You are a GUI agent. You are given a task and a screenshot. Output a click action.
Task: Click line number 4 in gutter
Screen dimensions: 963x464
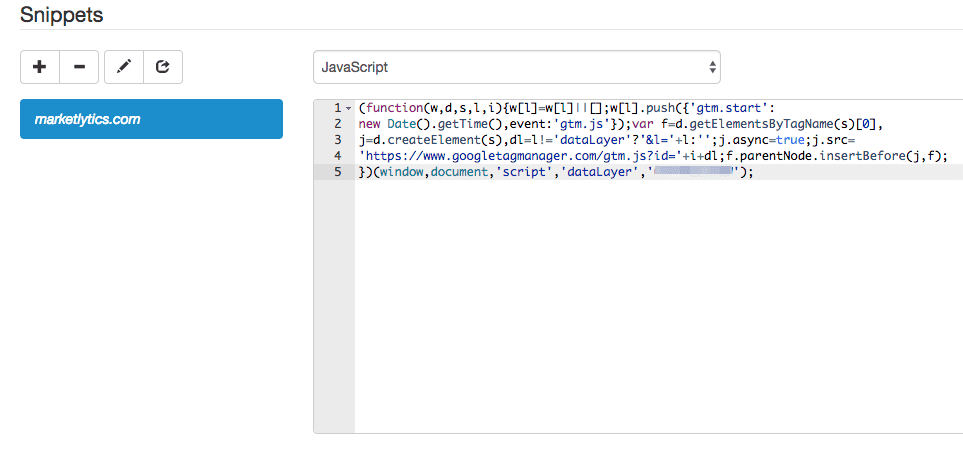(337, 156)
